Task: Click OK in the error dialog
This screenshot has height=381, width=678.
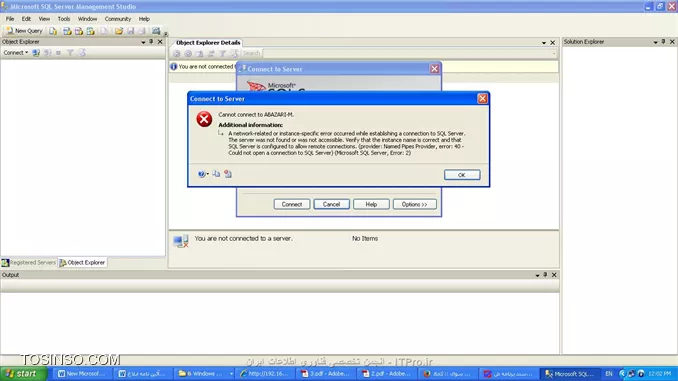Action: pyautogui.click(x=462, y=175)
